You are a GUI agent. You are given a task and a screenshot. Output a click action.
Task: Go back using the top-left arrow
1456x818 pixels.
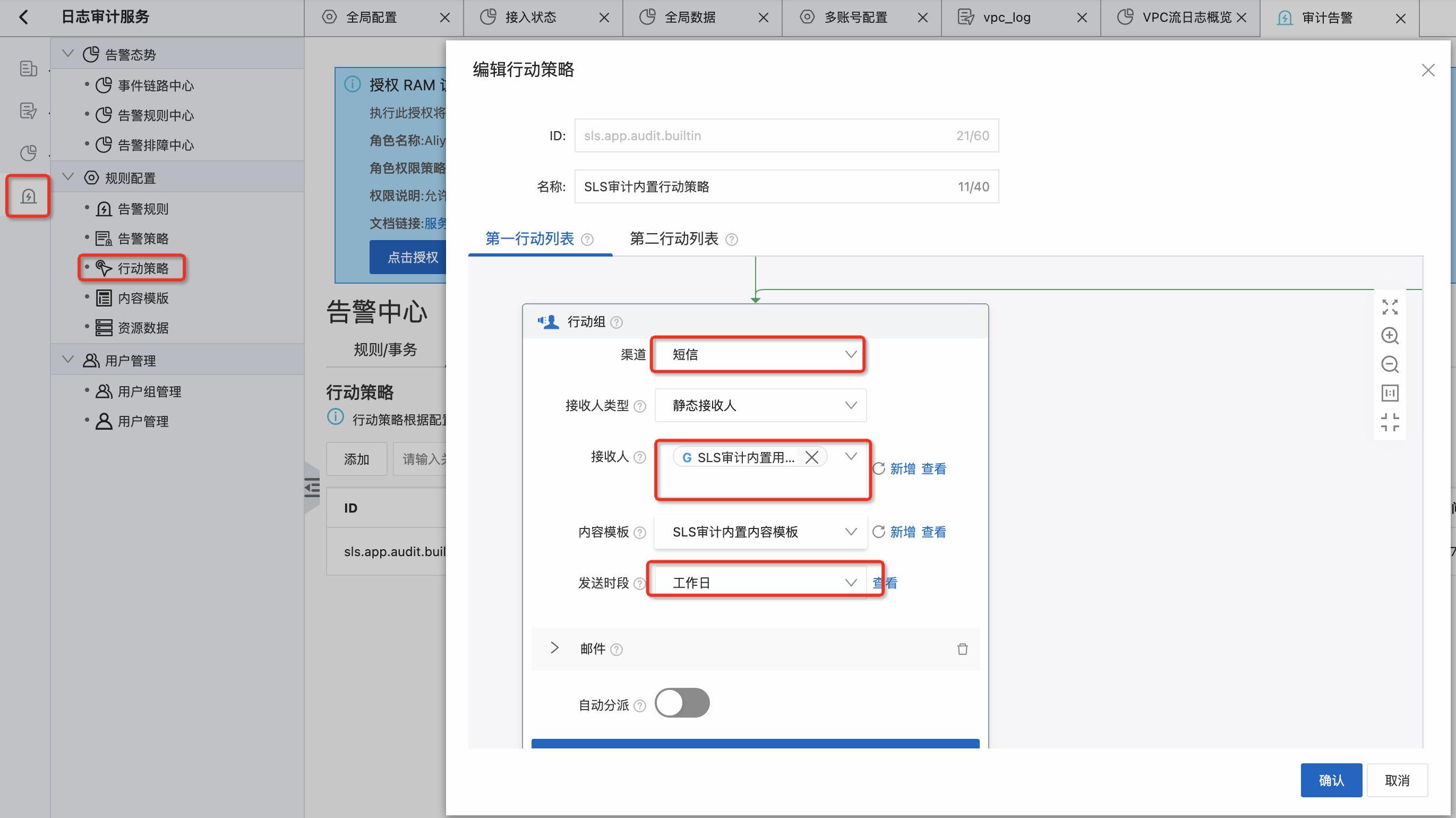click(24, 17)
